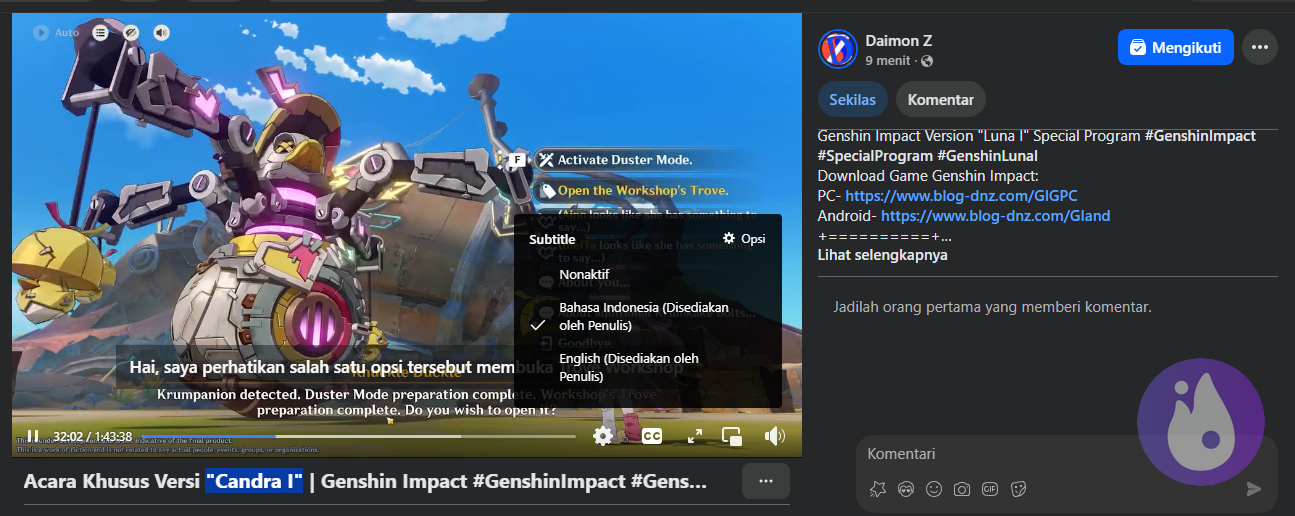This screenshot has width=1295, height=516.
Task: Send the comment with arrow icon
Action: tap(1254, 489)
